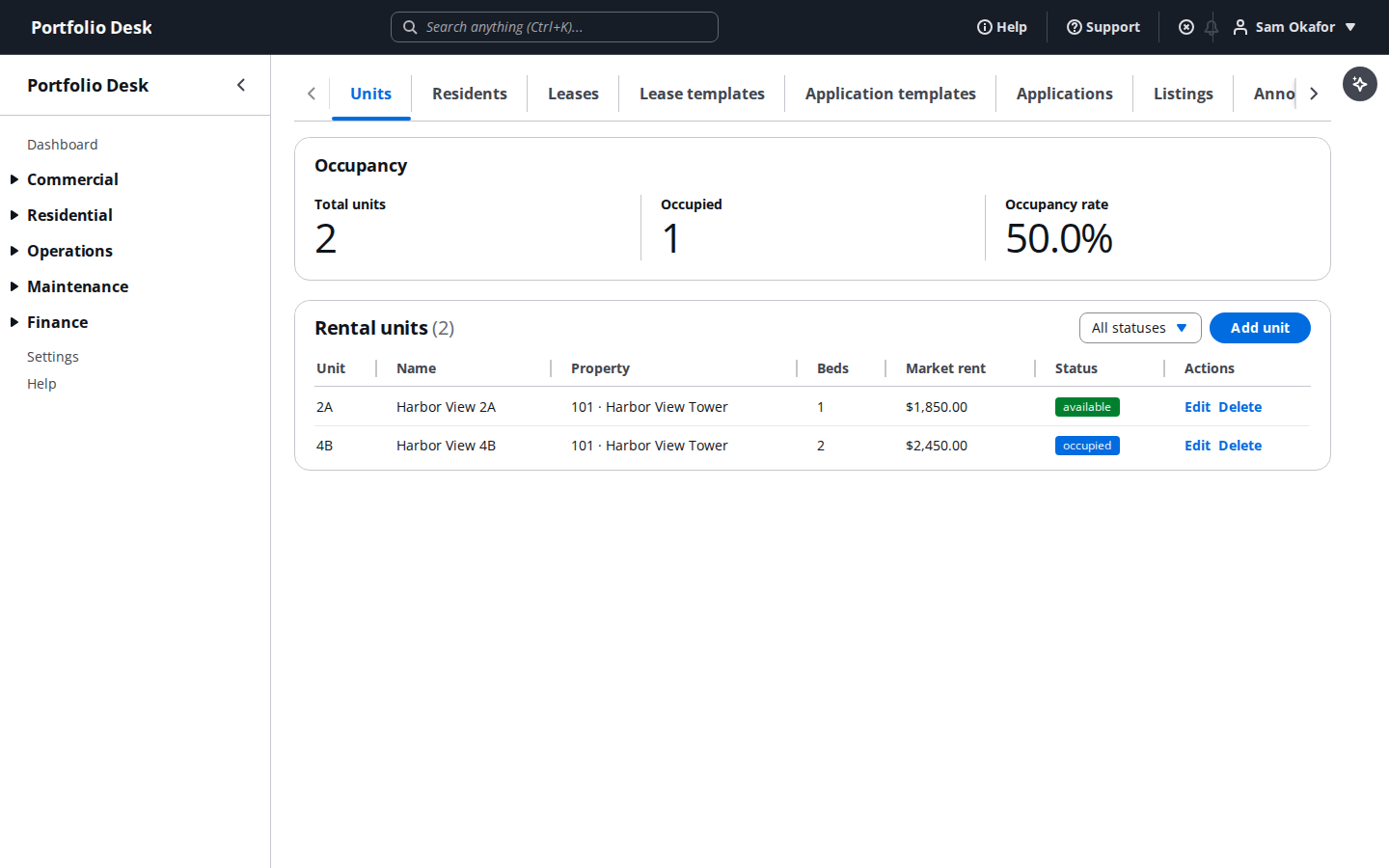
Task: Edit the Harbor View 2A unit
Action: pos(1197,407)
